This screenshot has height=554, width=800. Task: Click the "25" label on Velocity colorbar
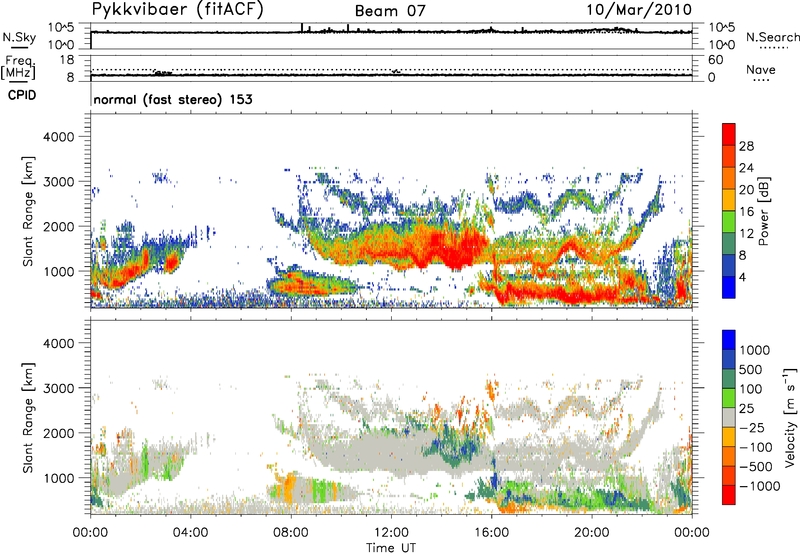pos(746,409)
